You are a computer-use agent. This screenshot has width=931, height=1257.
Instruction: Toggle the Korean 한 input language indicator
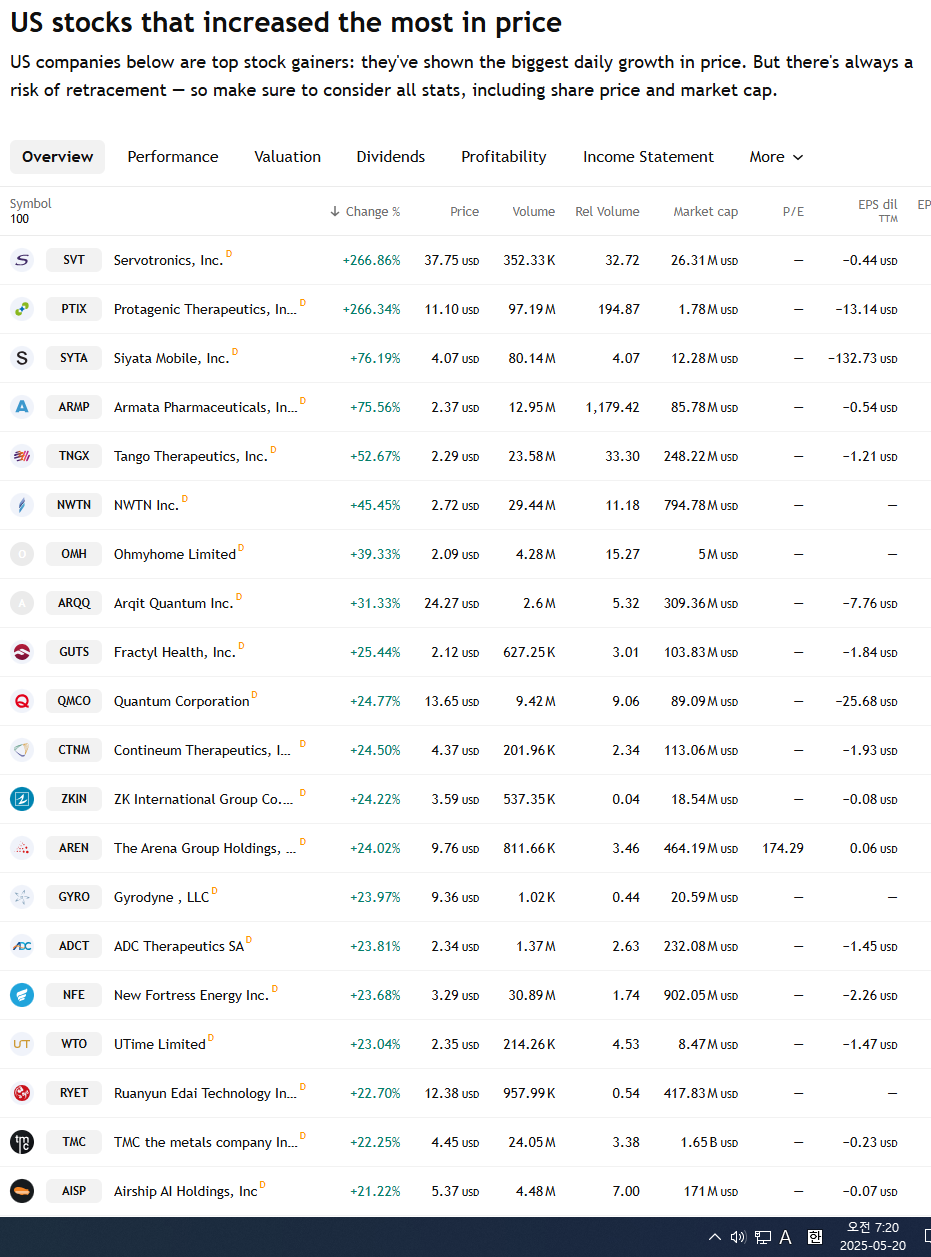tap(815, 1237)
